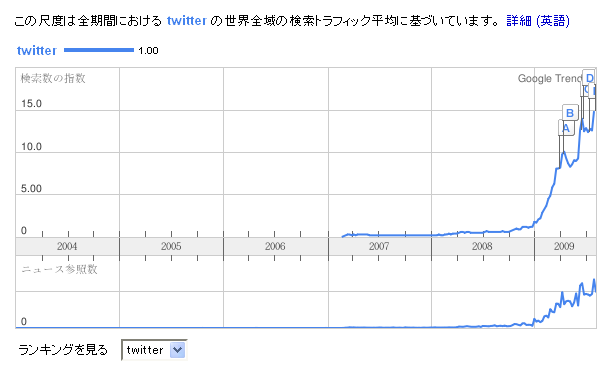The height and width of the screenshot is (374, 613).
Task: Select news flag marker B
Action: [570, 113]
